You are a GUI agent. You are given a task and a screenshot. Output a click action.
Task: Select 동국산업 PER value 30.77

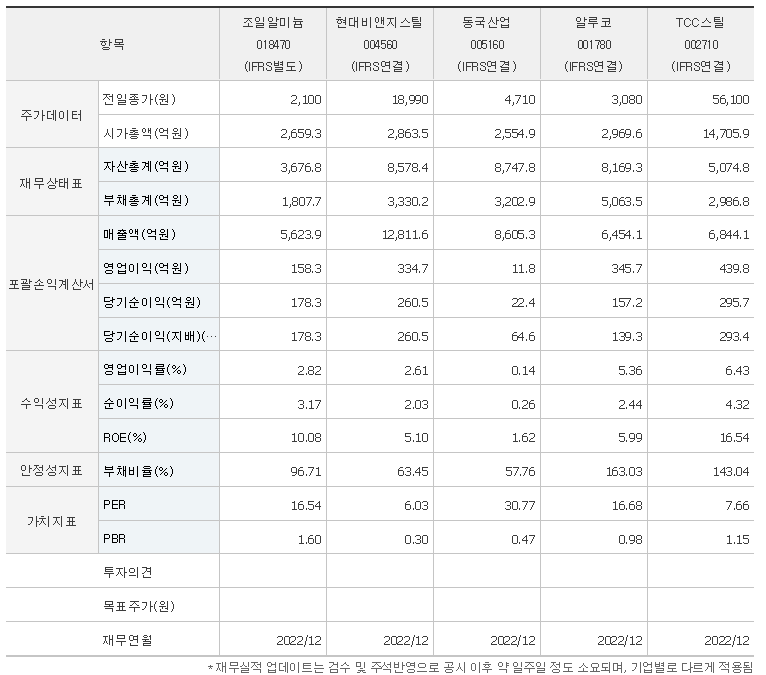520,506
